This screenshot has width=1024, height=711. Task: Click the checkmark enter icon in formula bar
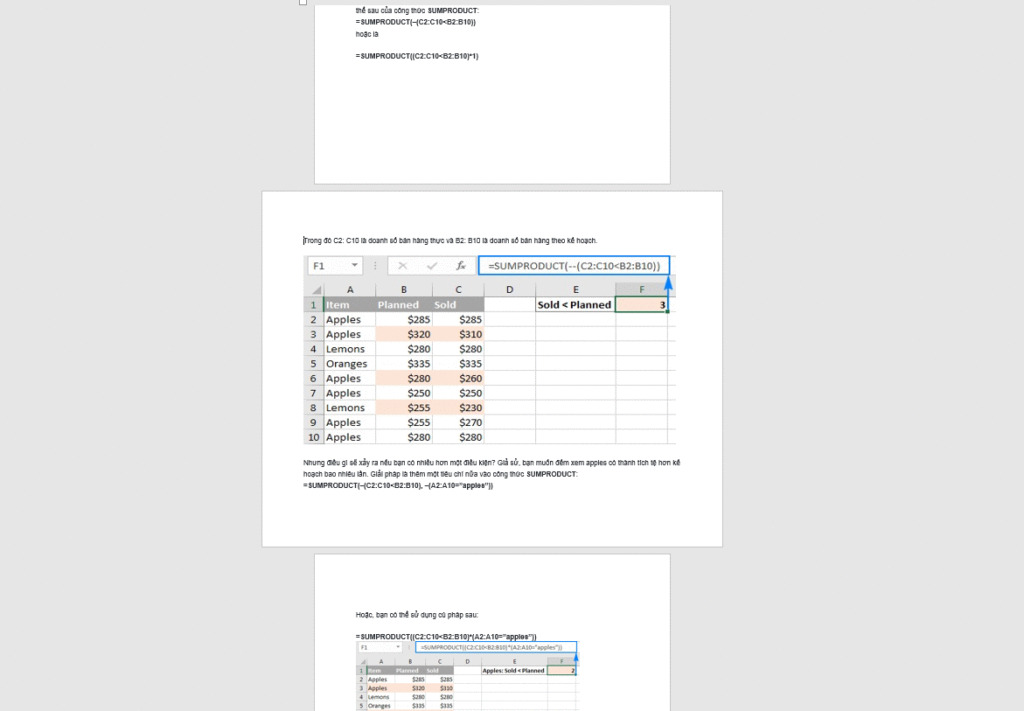pos(432,266)
